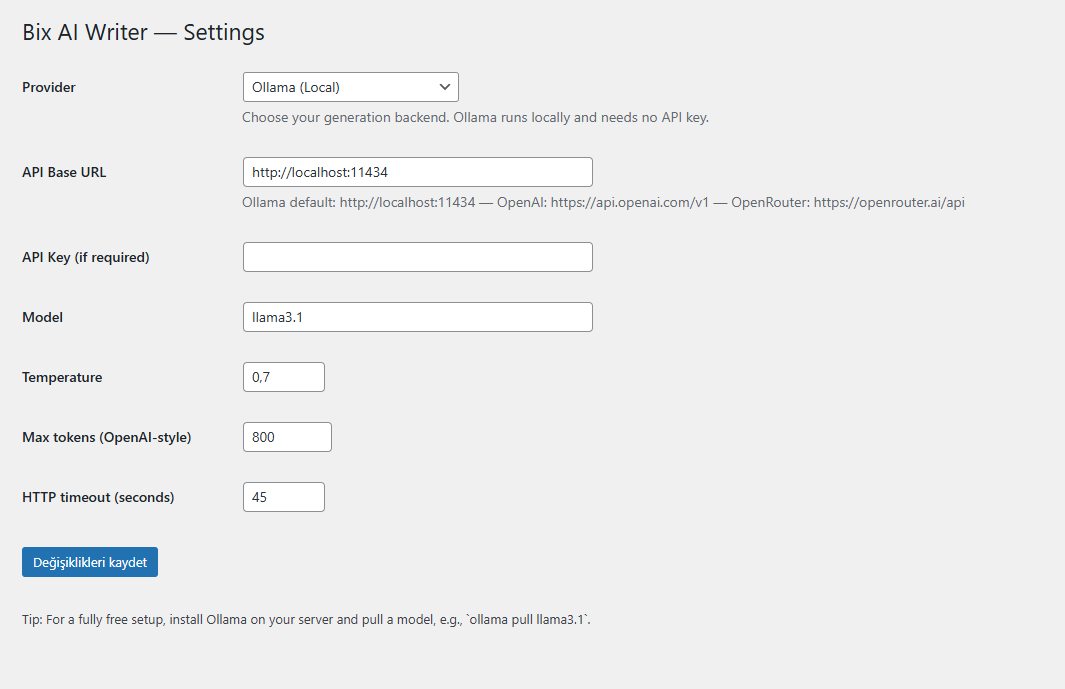Click inside the localhost:11434 URL box
This screenshot has height=689, width=1065.
pyautogui.click(x=417, y=171)
